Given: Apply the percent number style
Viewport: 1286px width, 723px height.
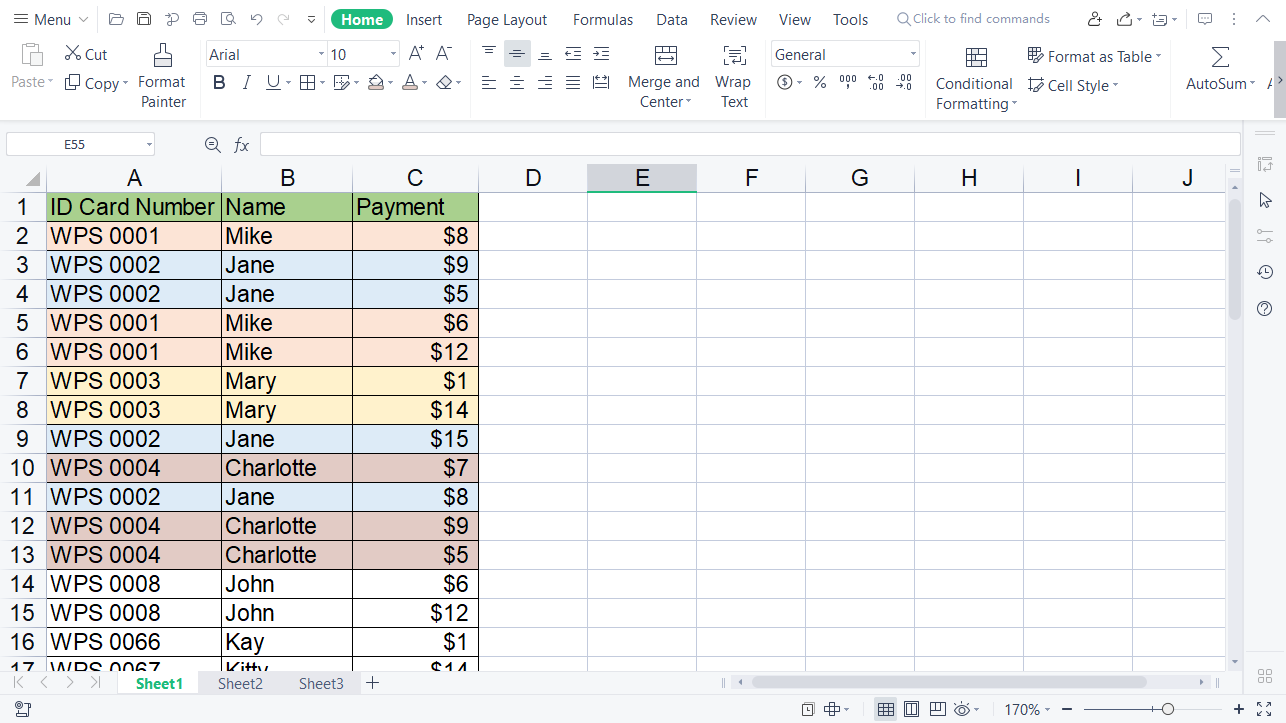Looking at the screenshot, I should 819,84.
